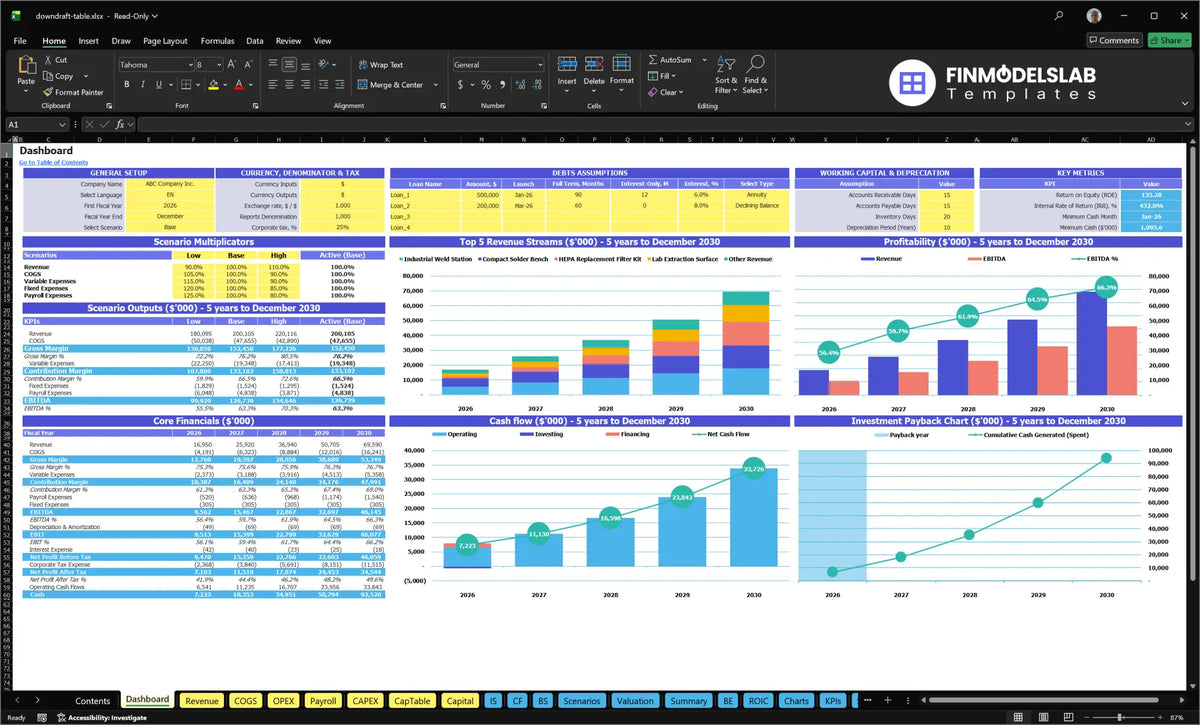Open the View ribbon tab
Screen dimensions: 1200x725
coord(322,41)
